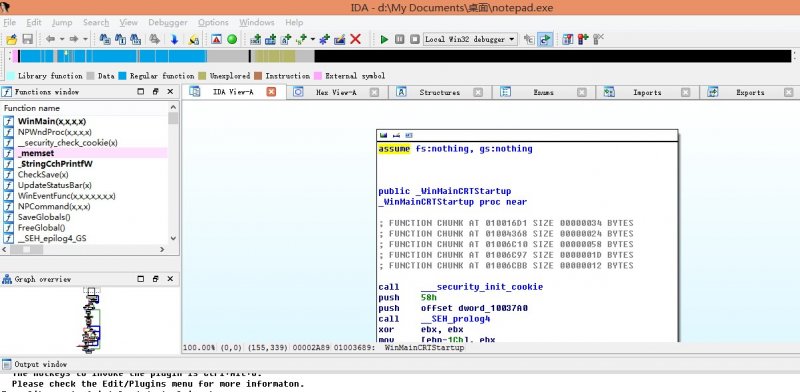
Task: Open the Debugger menu
Action: tap(168, 22)
